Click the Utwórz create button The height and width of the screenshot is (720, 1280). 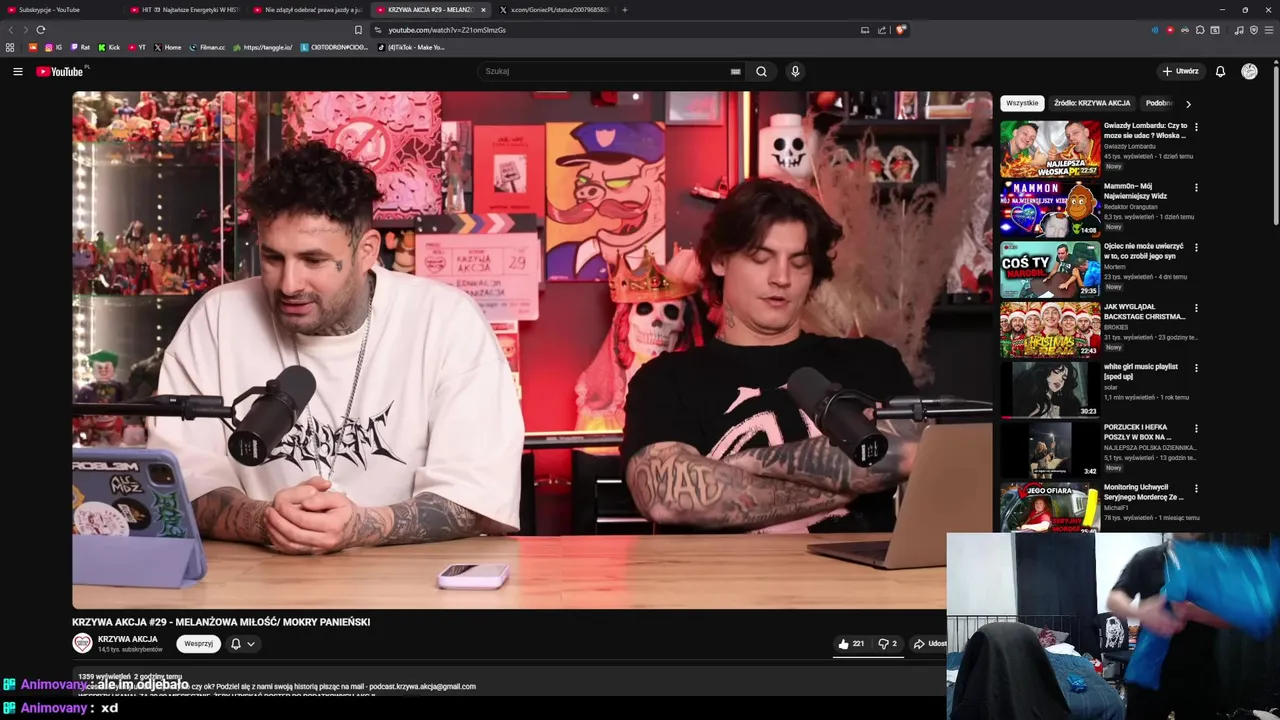click(x=1180, y=71)
